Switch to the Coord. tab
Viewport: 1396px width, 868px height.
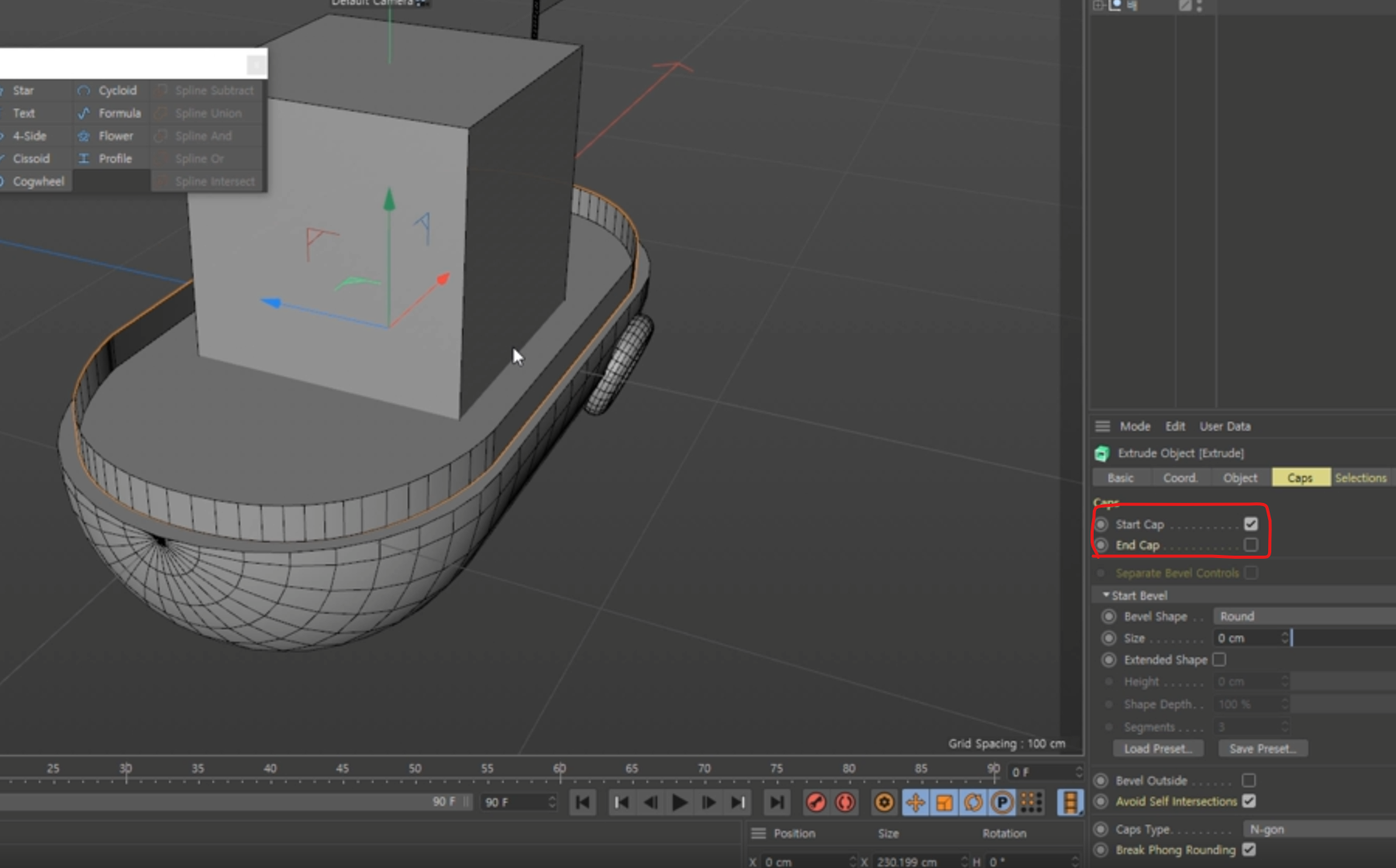(x=1181, y=477)
